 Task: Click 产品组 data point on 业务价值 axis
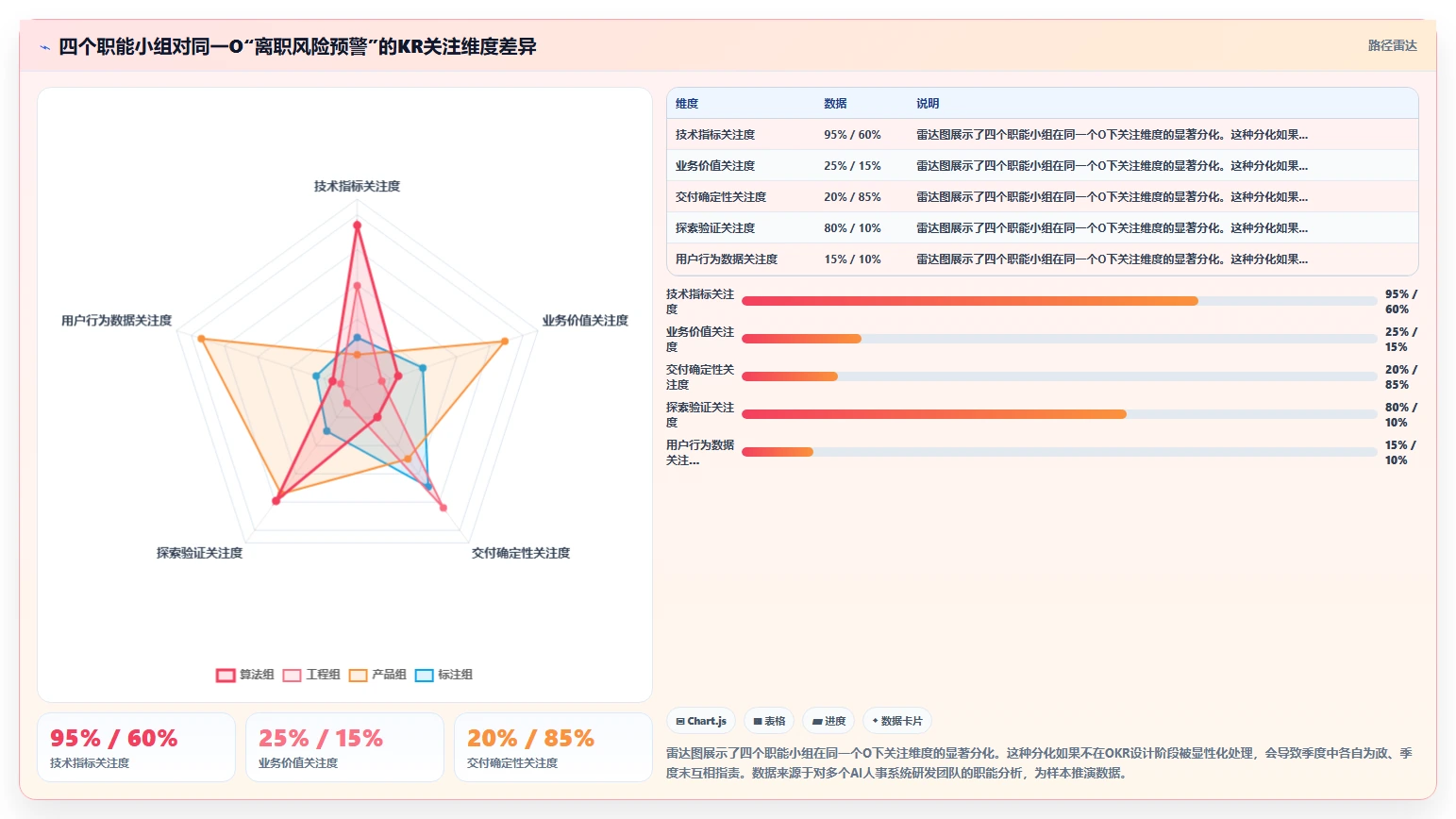(505, 342)
